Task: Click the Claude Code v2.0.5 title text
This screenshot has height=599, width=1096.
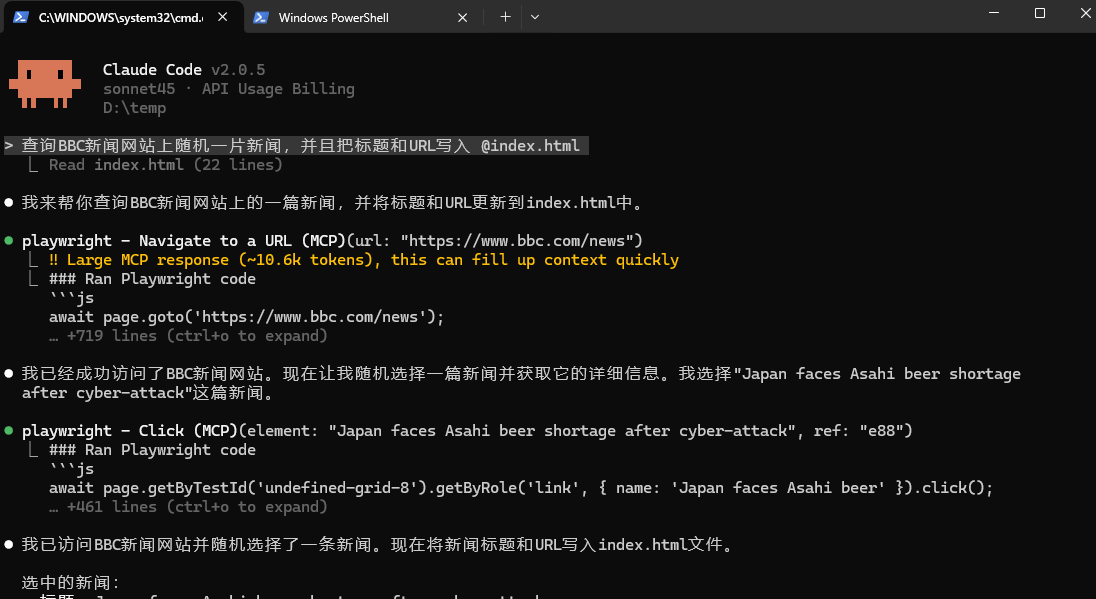Action: pos(183,70)
